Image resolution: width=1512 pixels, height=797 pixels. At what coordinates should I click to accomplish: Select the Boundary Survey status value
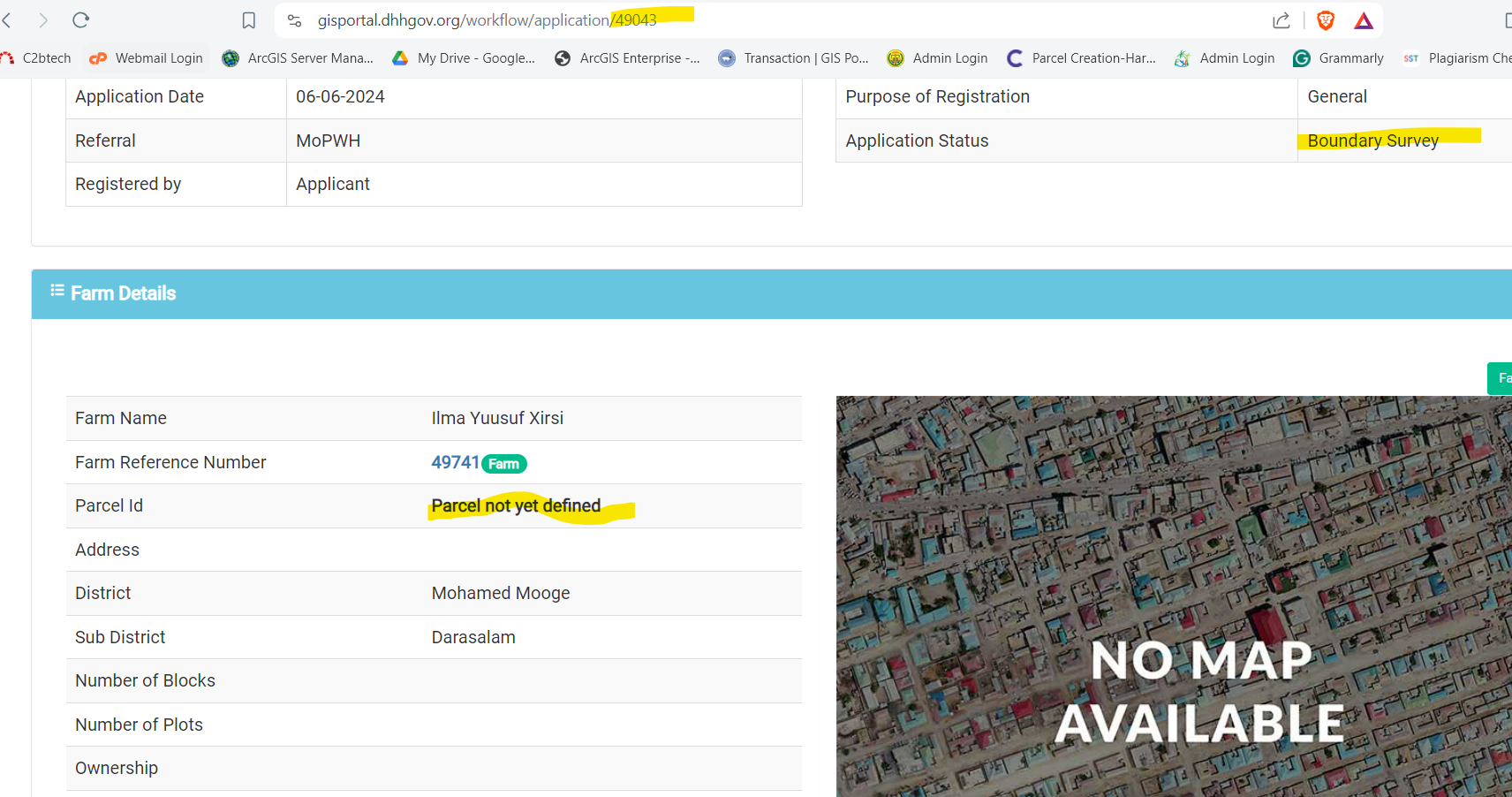pyautogui.click(x=1372, y=140)
